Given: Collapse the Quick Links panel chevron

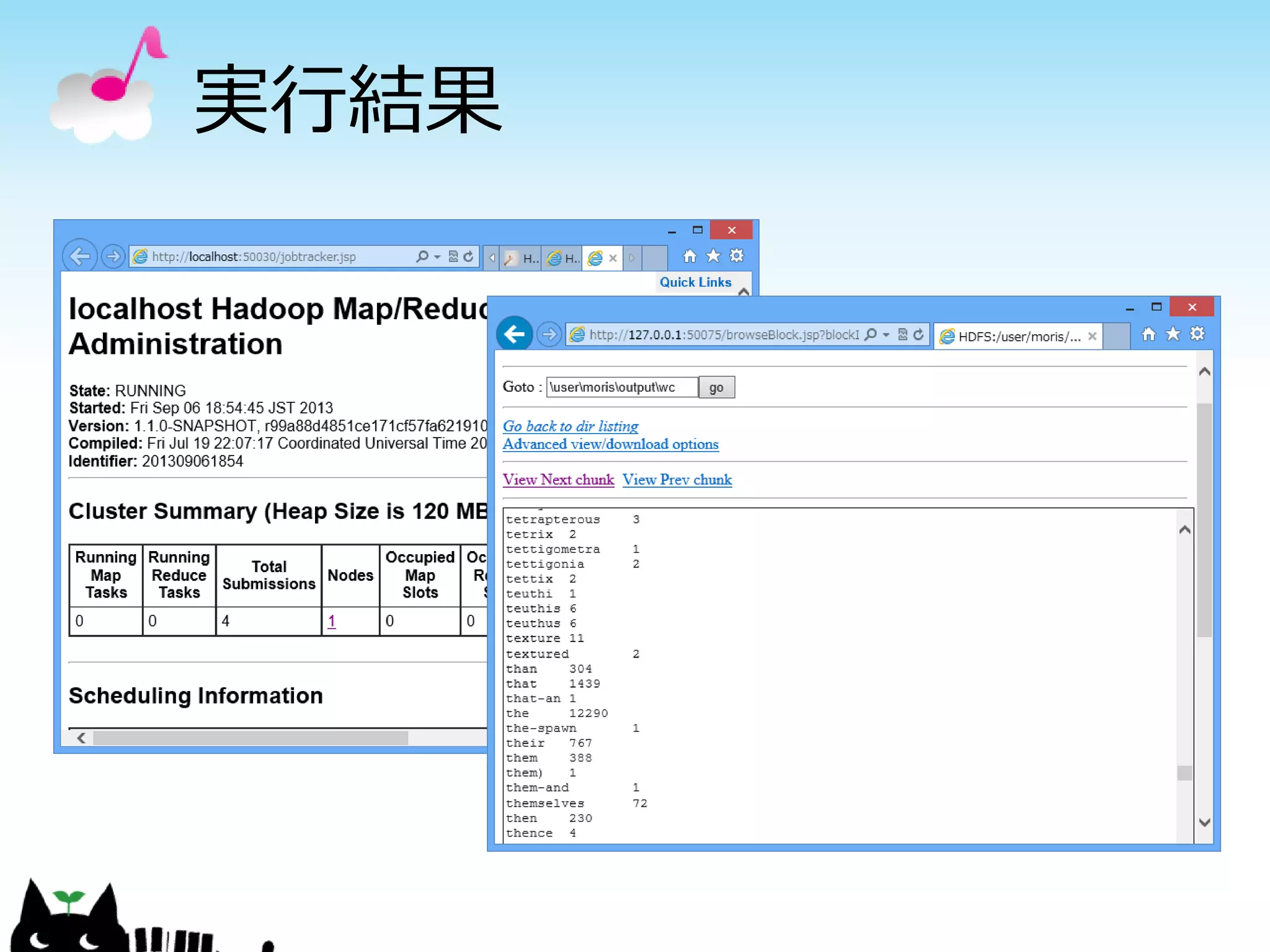Looking at the screenshot, I should pyautogui.click(x=744, y=291).
